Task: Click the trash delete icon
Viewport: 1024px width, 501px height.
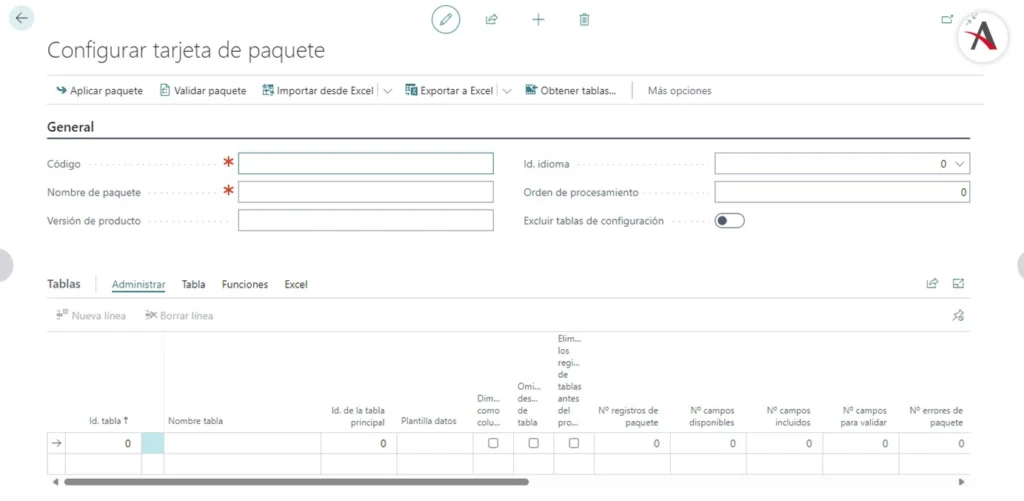Action: pyautogui.click(x=585, y=19)
